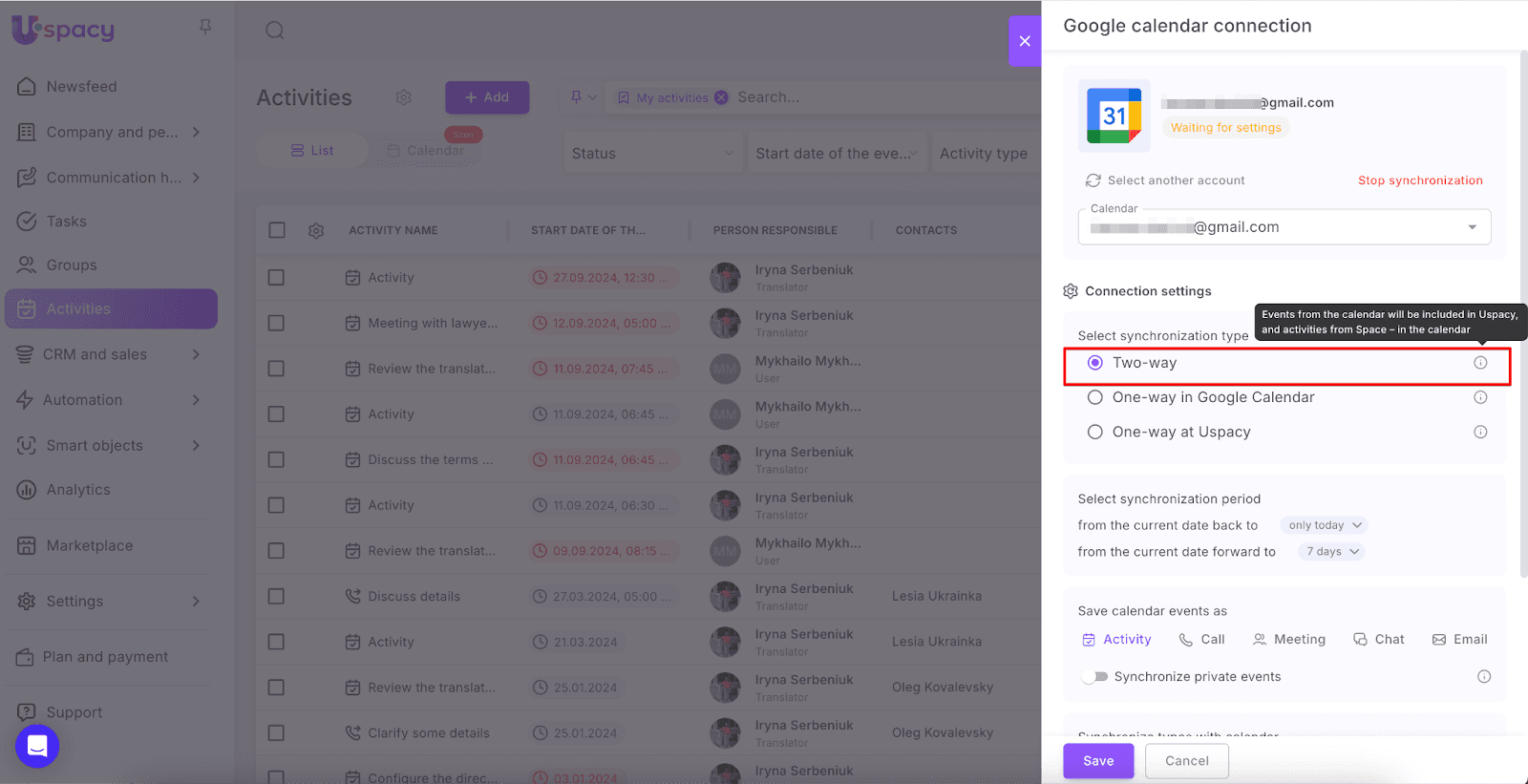1528x784 pixels.
Task: Select One-way at Uspacy radio button
Action: (1095, 432)
